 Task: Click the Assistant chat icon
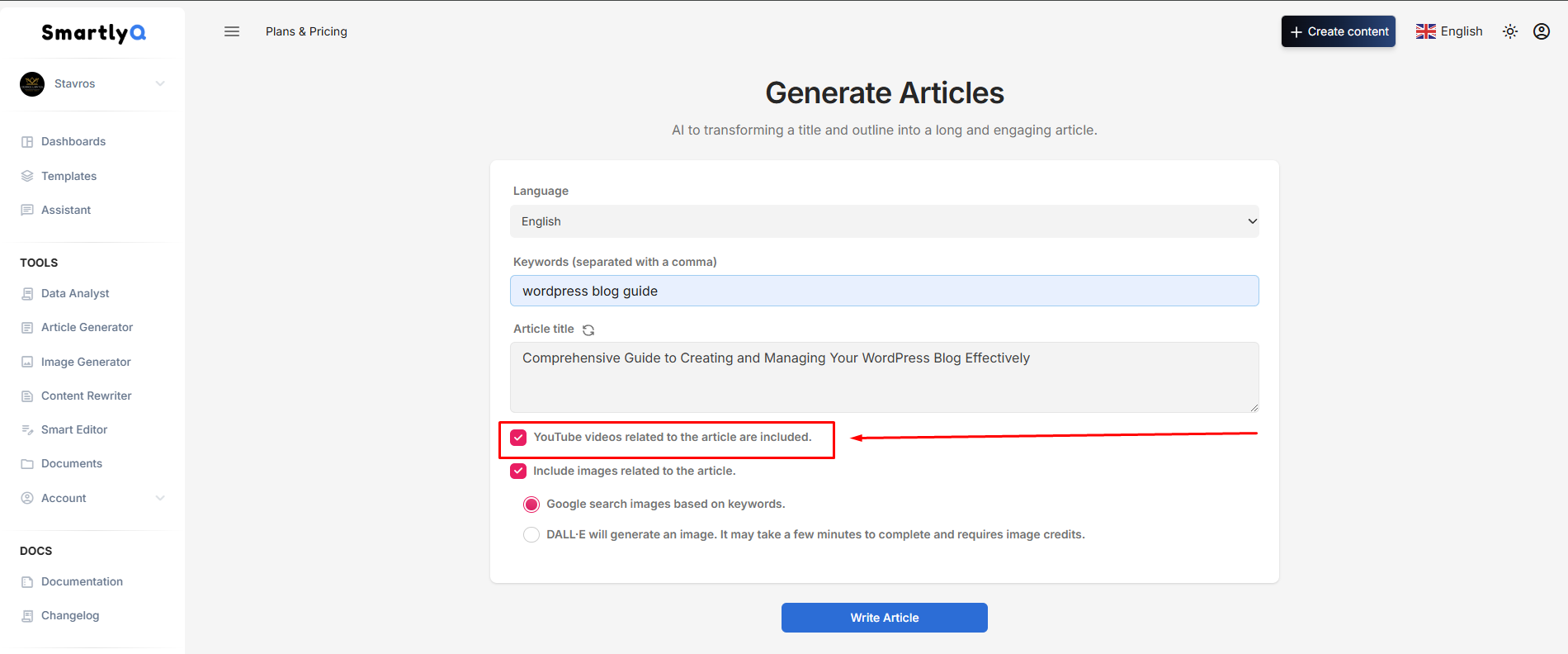27,210
